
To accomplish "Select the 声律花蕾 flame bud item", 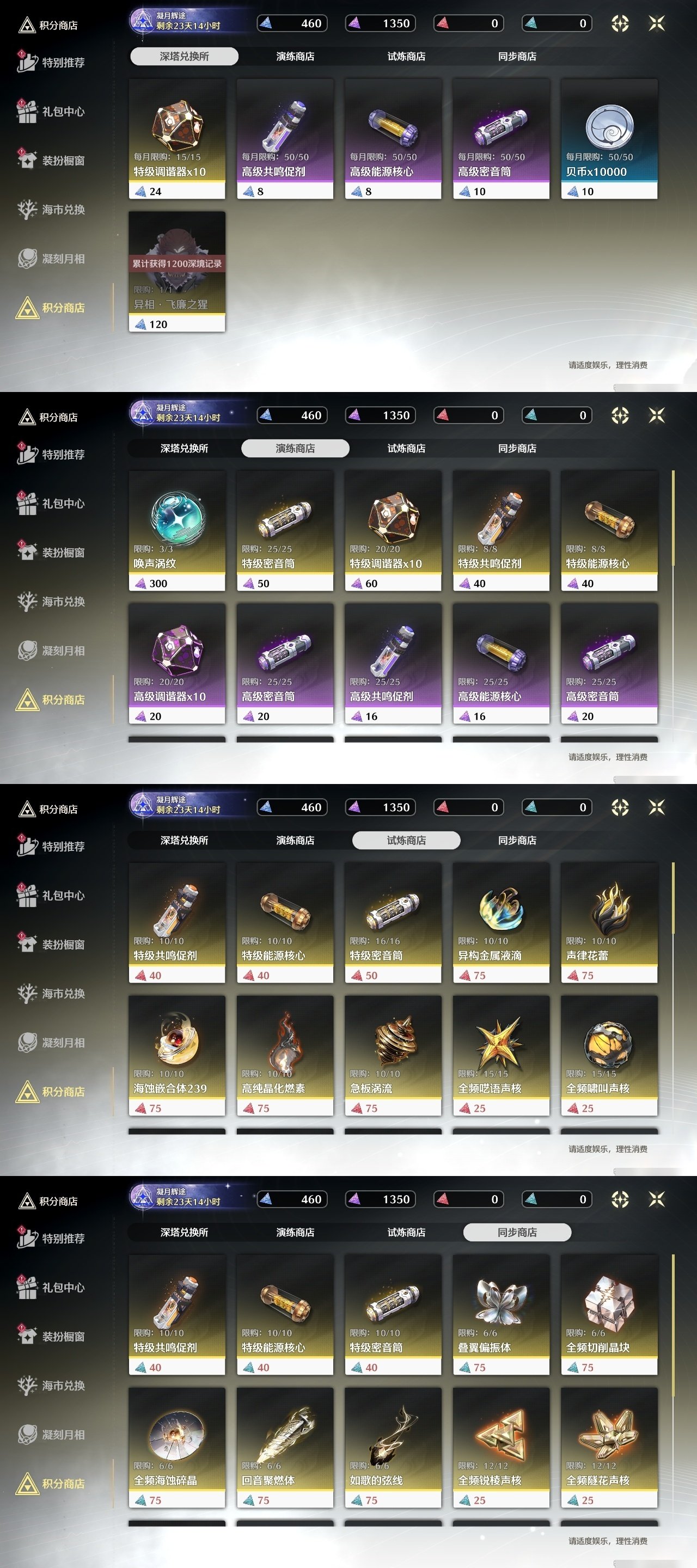I will coord(609,923).
